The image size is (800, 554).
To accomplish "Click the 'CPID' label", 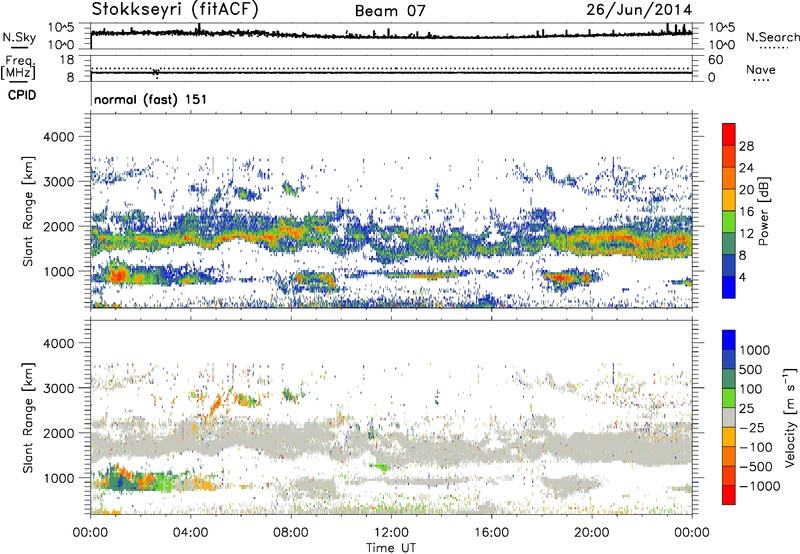I will (x=22, y=95).
